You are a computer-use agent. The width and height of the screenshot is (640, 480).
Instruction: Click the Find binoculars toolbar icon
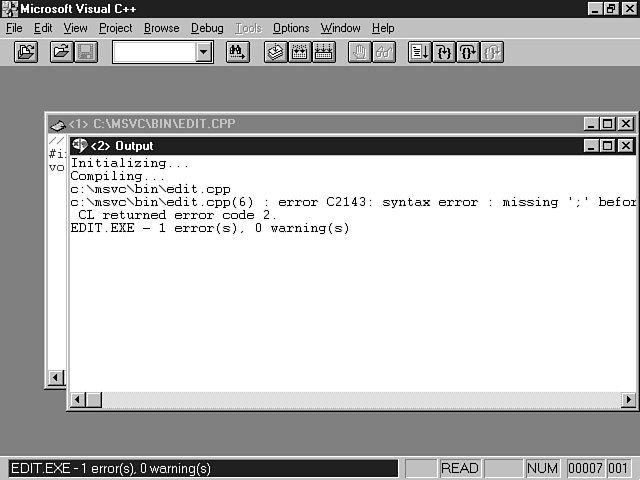pos(237,52)
